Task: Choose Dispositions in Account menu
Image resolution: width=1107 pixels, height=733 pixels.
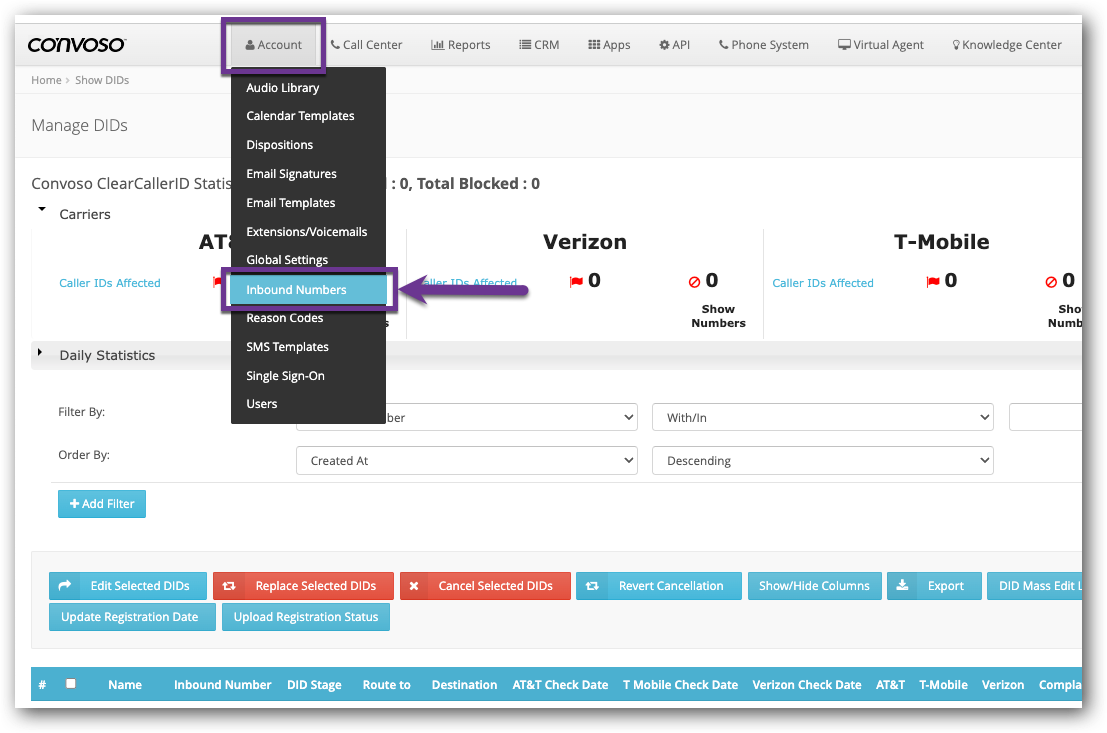Action: pos(309,145)
